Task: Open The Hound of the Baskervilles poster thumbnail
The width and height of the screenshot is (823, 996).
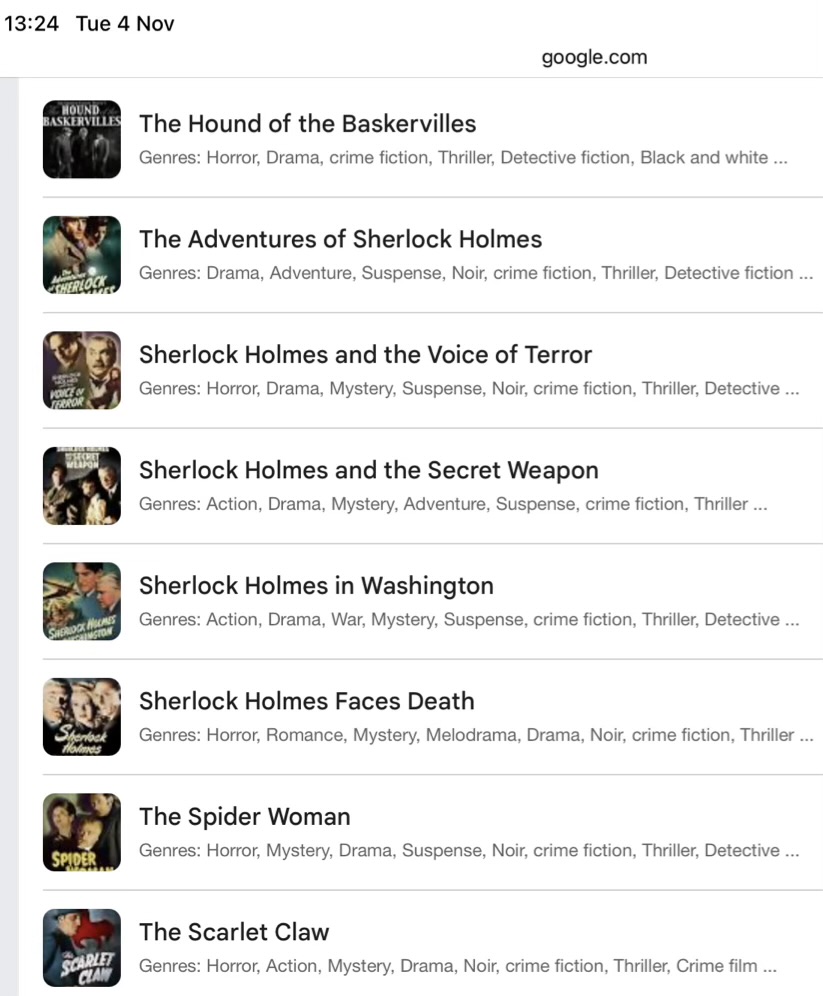Action: 82,139
